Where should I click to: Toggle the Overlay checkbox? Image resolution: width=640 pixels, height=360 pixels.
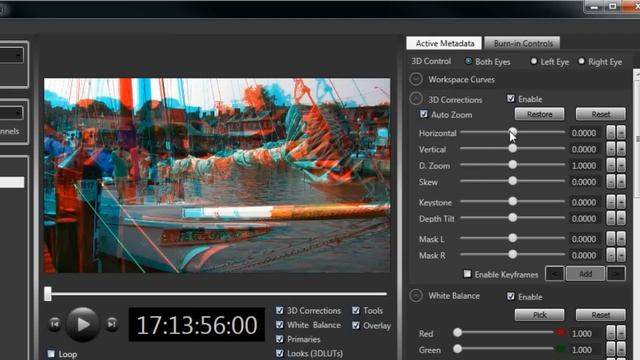[356, 325]
